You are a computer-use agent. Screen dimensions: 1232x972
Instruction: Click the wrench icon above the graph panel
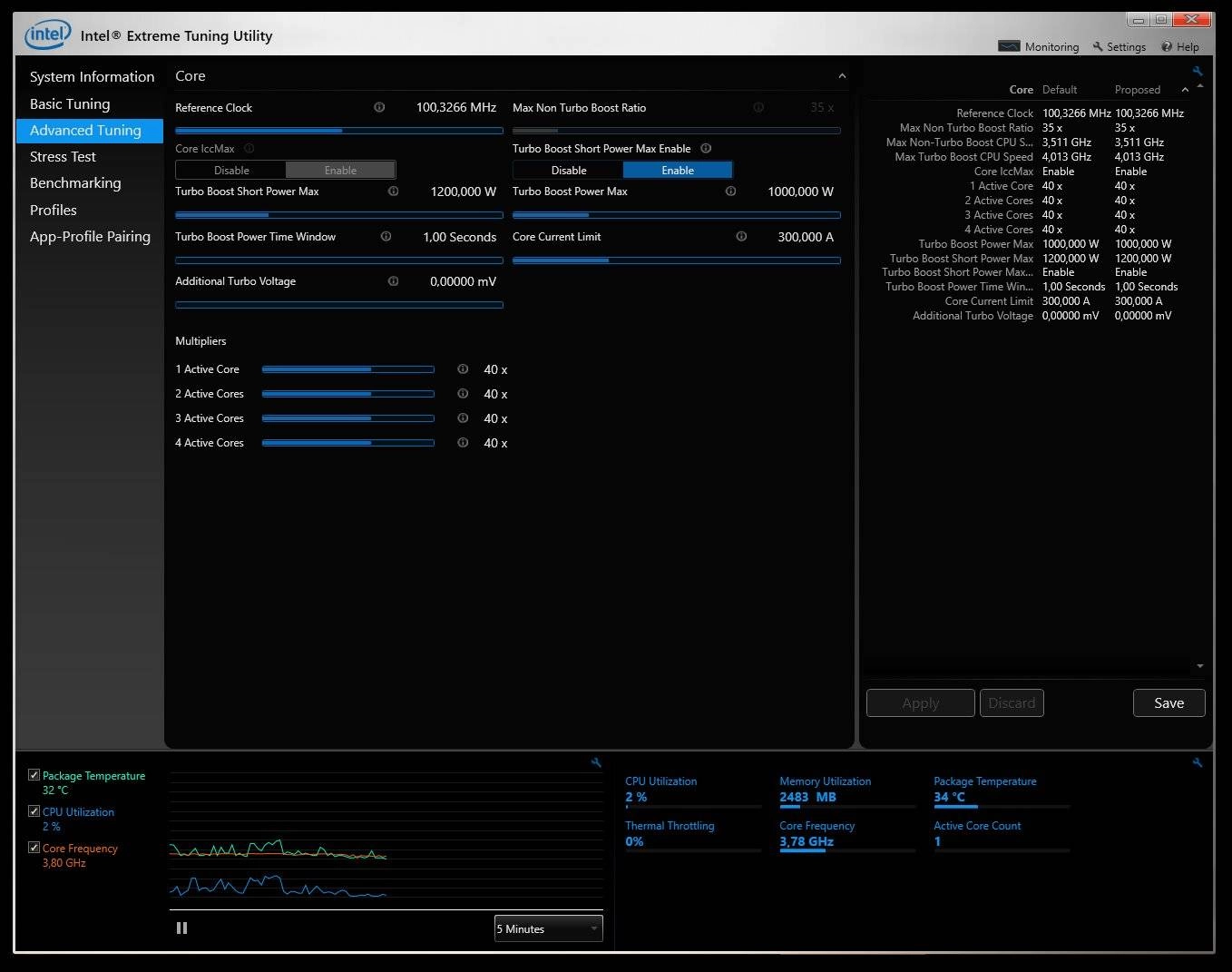click(x=596, y=762)
